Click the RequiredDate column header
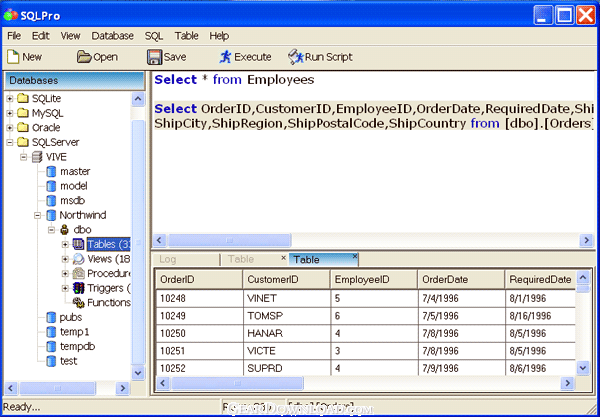600x417 pixels. coord(540,279)
